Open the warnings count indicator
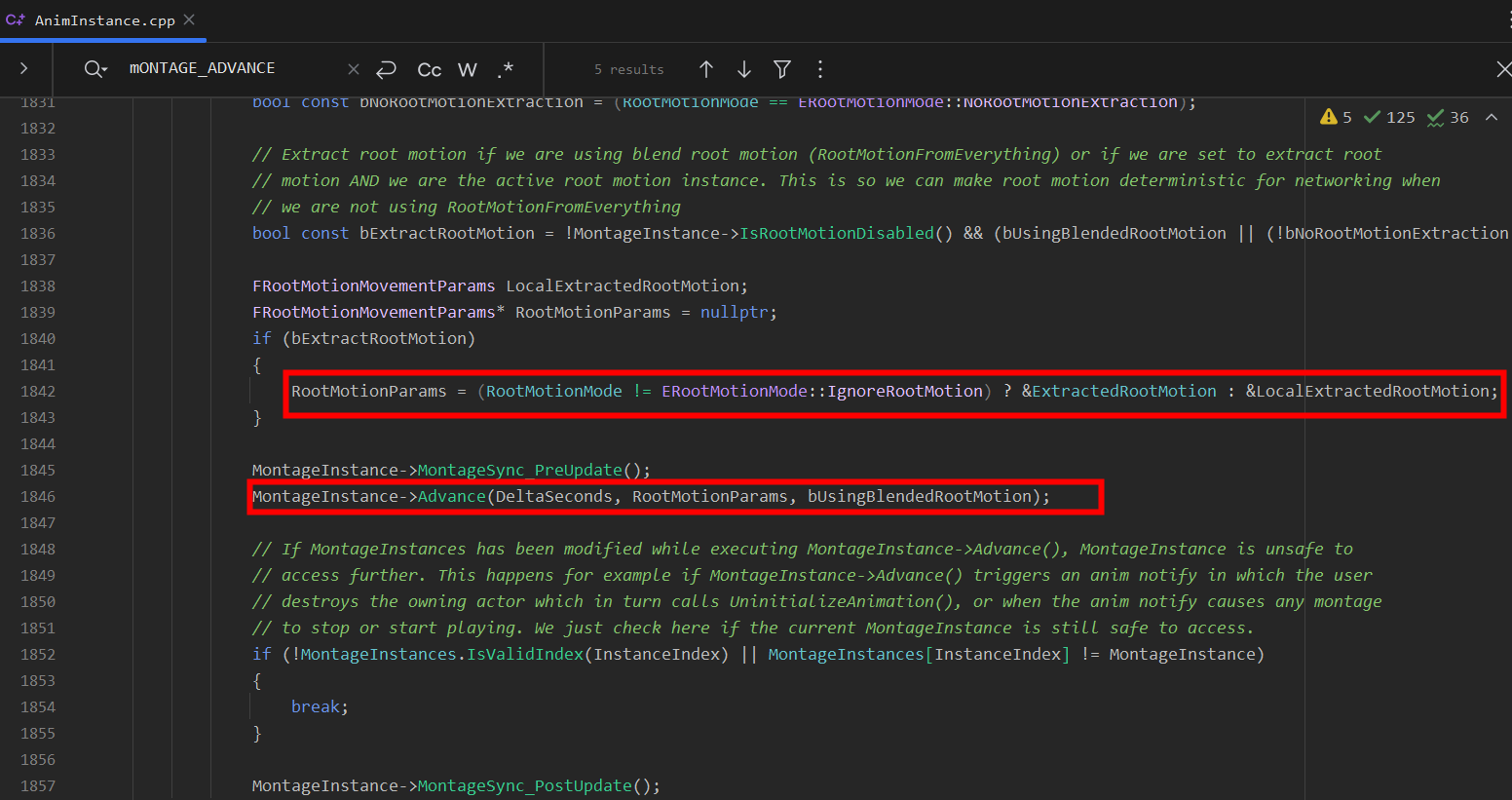This screenshot has height=800, width=1512. click(x=1336, y=117)
